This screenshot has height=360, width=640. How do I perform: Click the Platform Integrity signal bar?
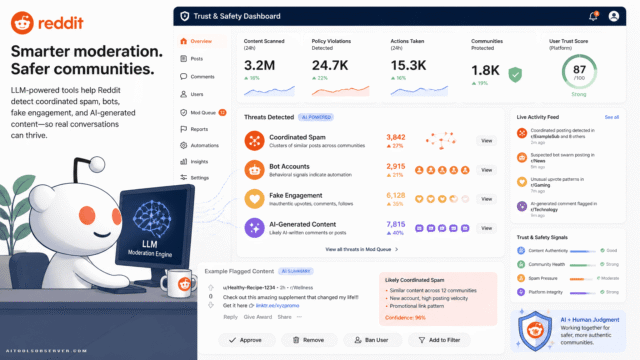[x=582, y=293]
